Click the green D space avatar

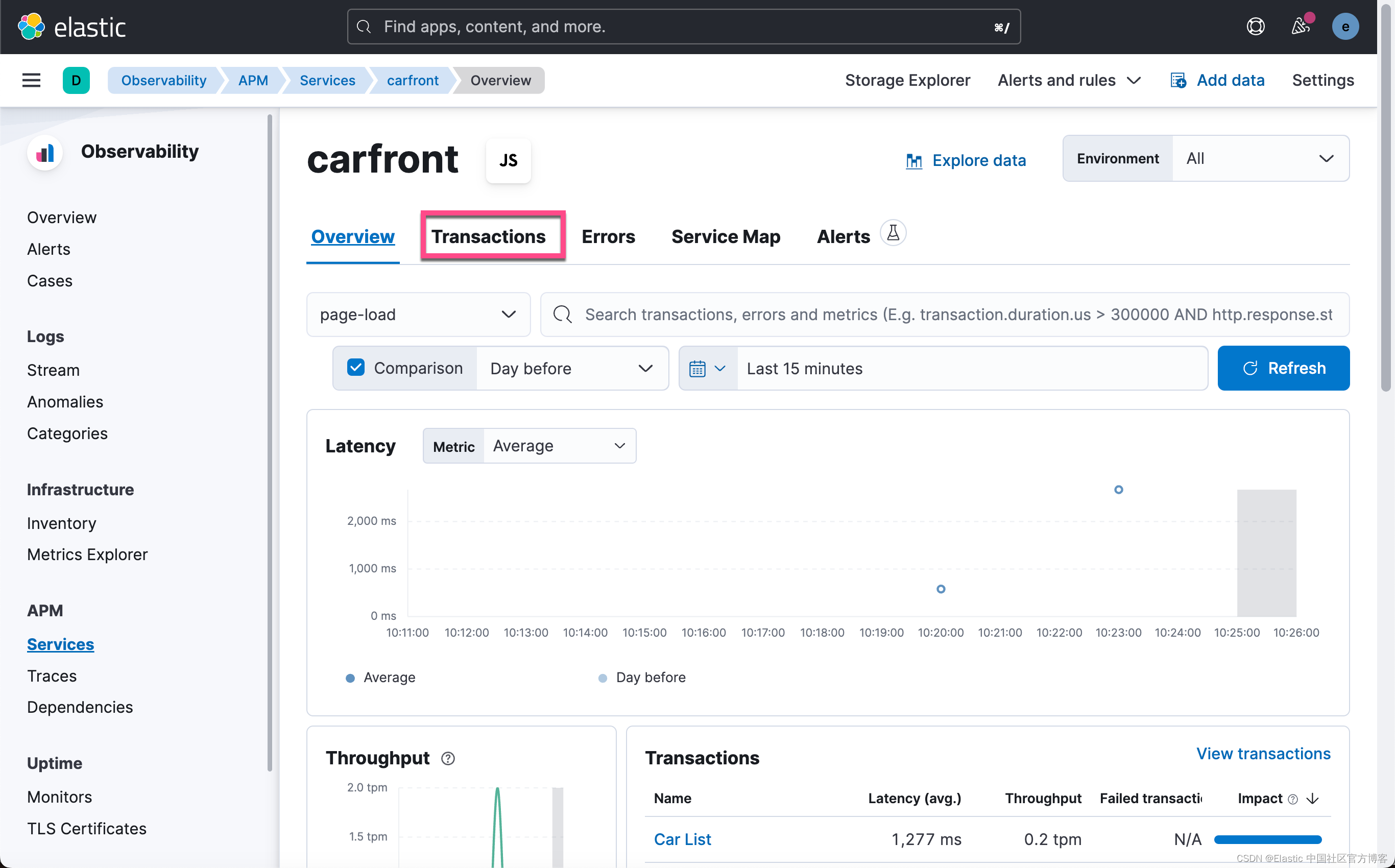pyautogui.click(x=76, y=80)
